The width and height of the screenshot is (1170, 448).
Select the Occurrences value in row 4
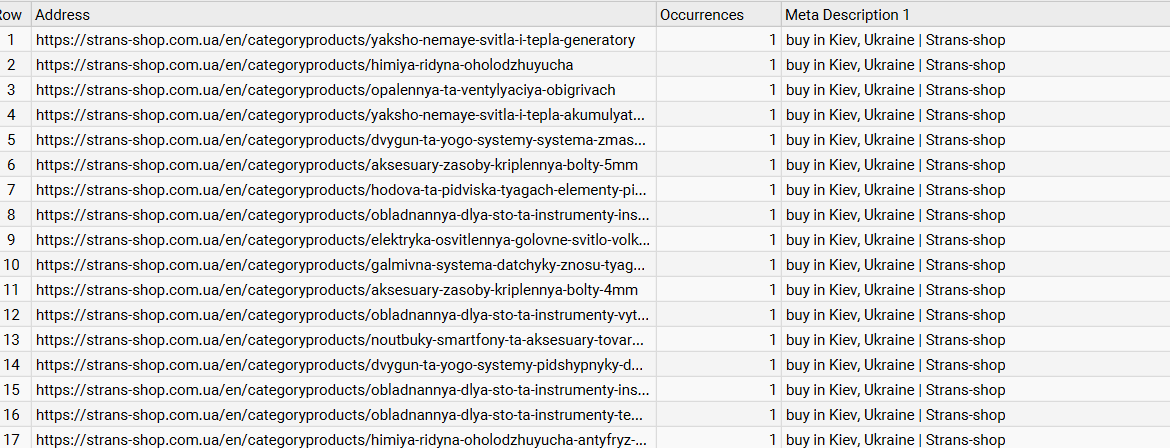coord(719,115)
